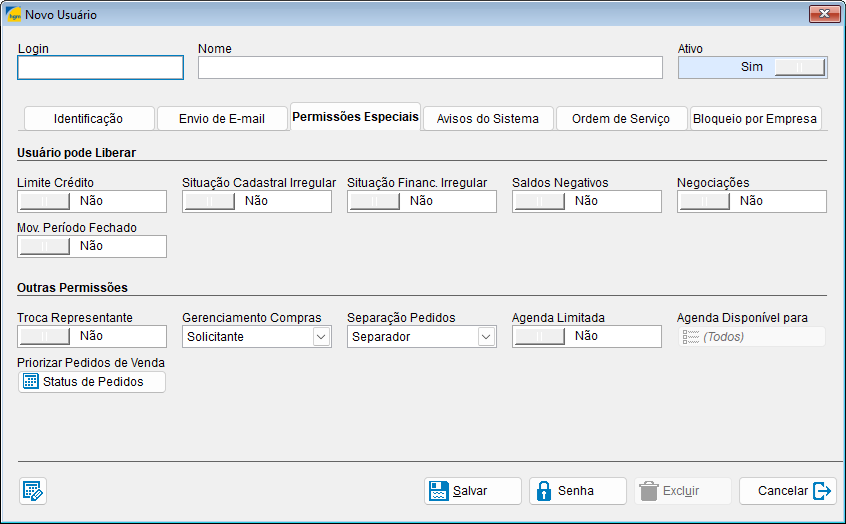Toggle the Limite Crédito switch
The image size is (846, 524).
tap(45, 201)
